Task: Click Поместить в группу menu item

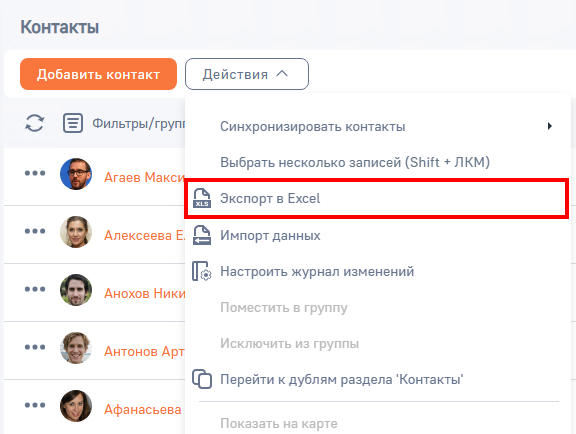Action: pyautogui.click(x=377, y=307)
